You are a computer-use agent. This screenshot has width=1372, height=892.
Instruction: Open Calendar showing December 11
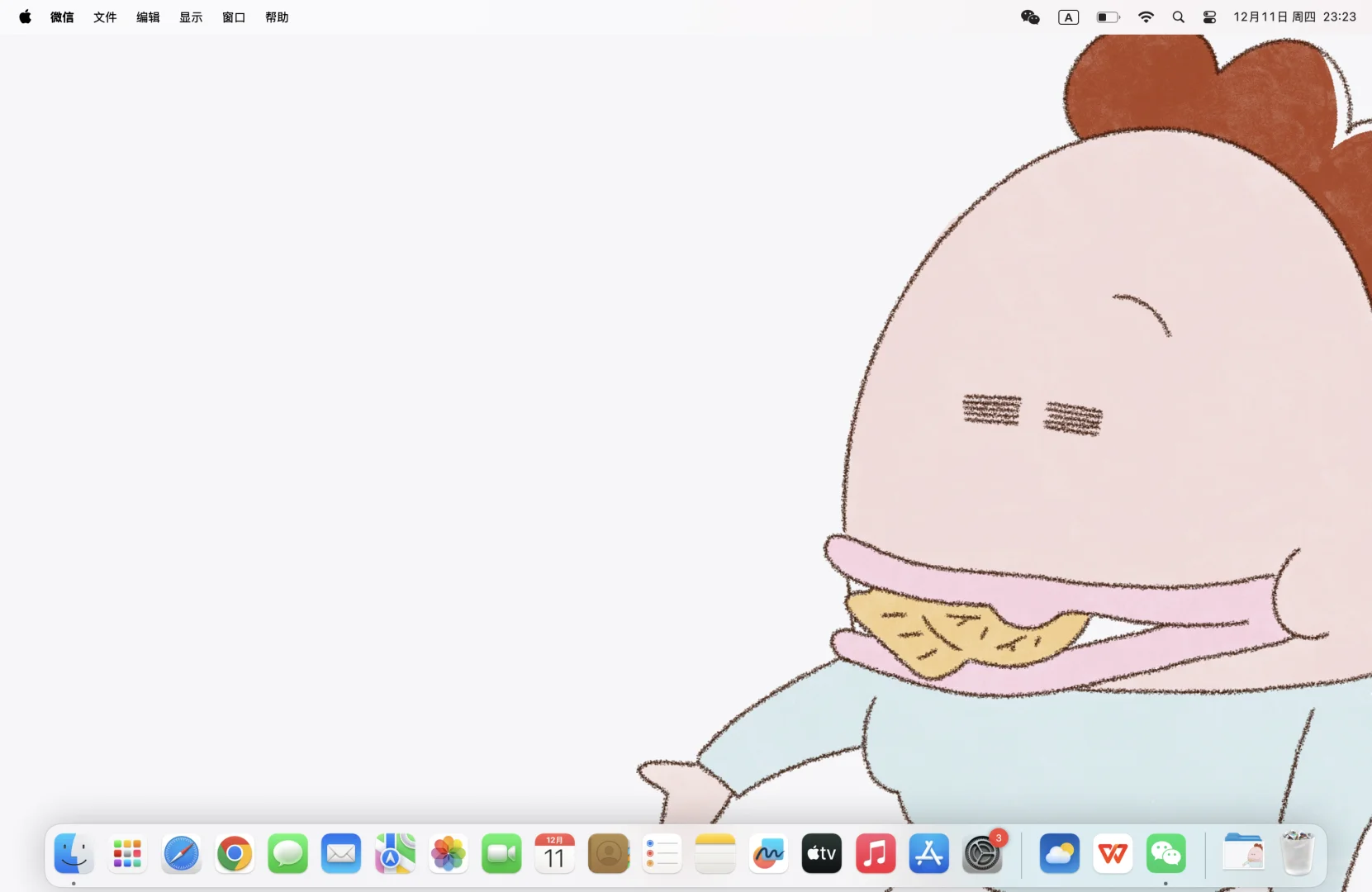(553, 854)
